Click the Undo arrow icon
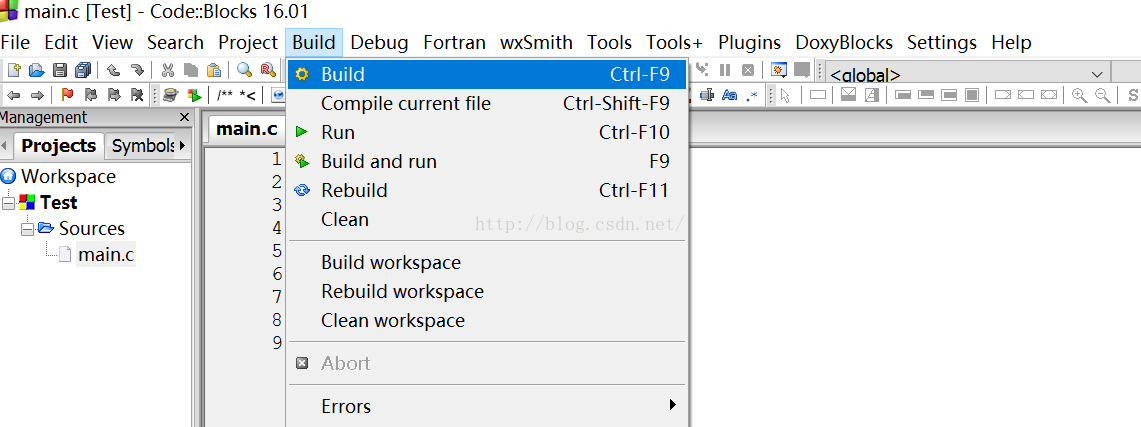 tap(114, 70)
